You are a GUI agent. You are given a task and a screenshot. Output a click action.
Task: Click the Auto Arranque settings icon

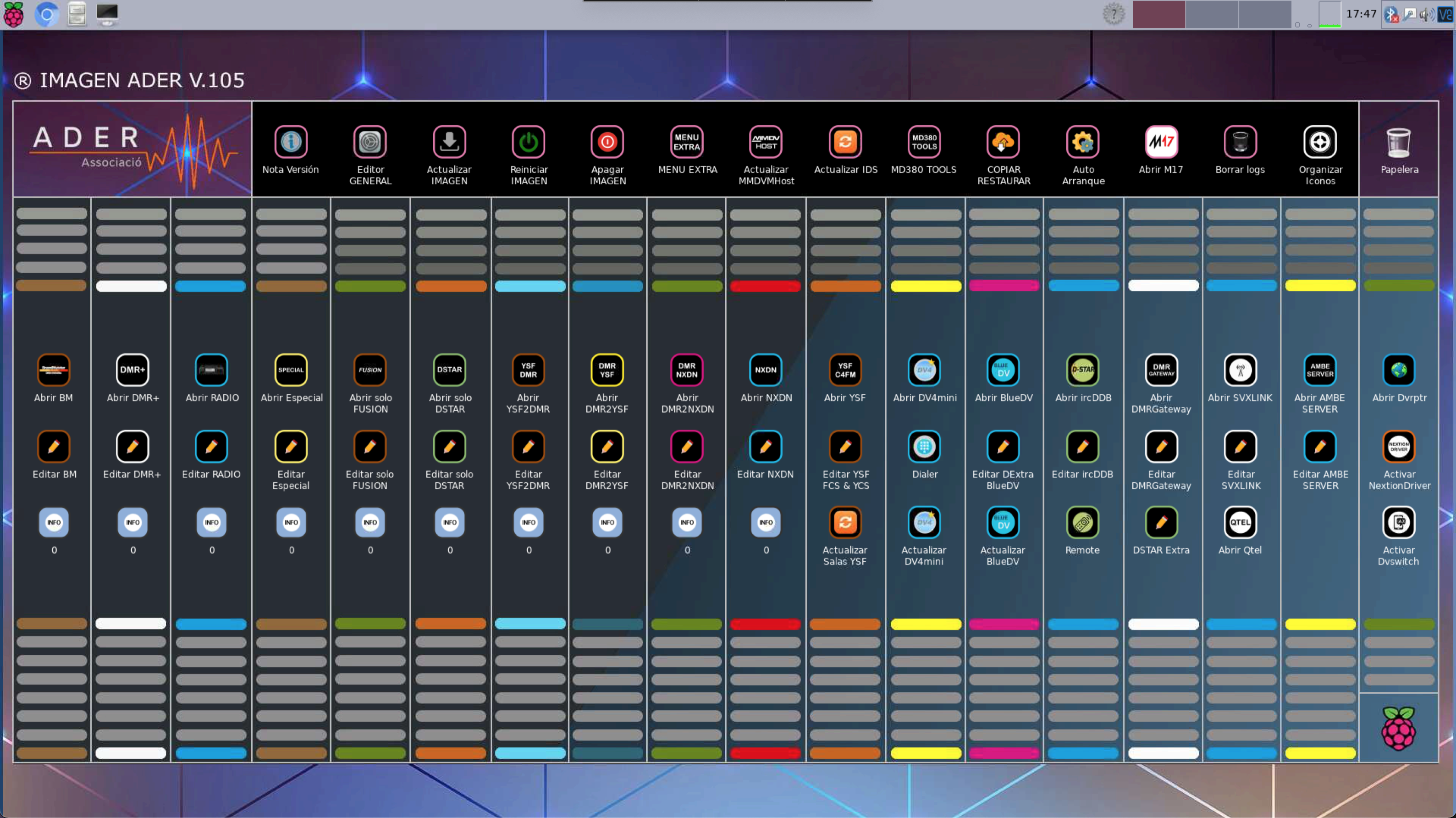point(1082,142)
